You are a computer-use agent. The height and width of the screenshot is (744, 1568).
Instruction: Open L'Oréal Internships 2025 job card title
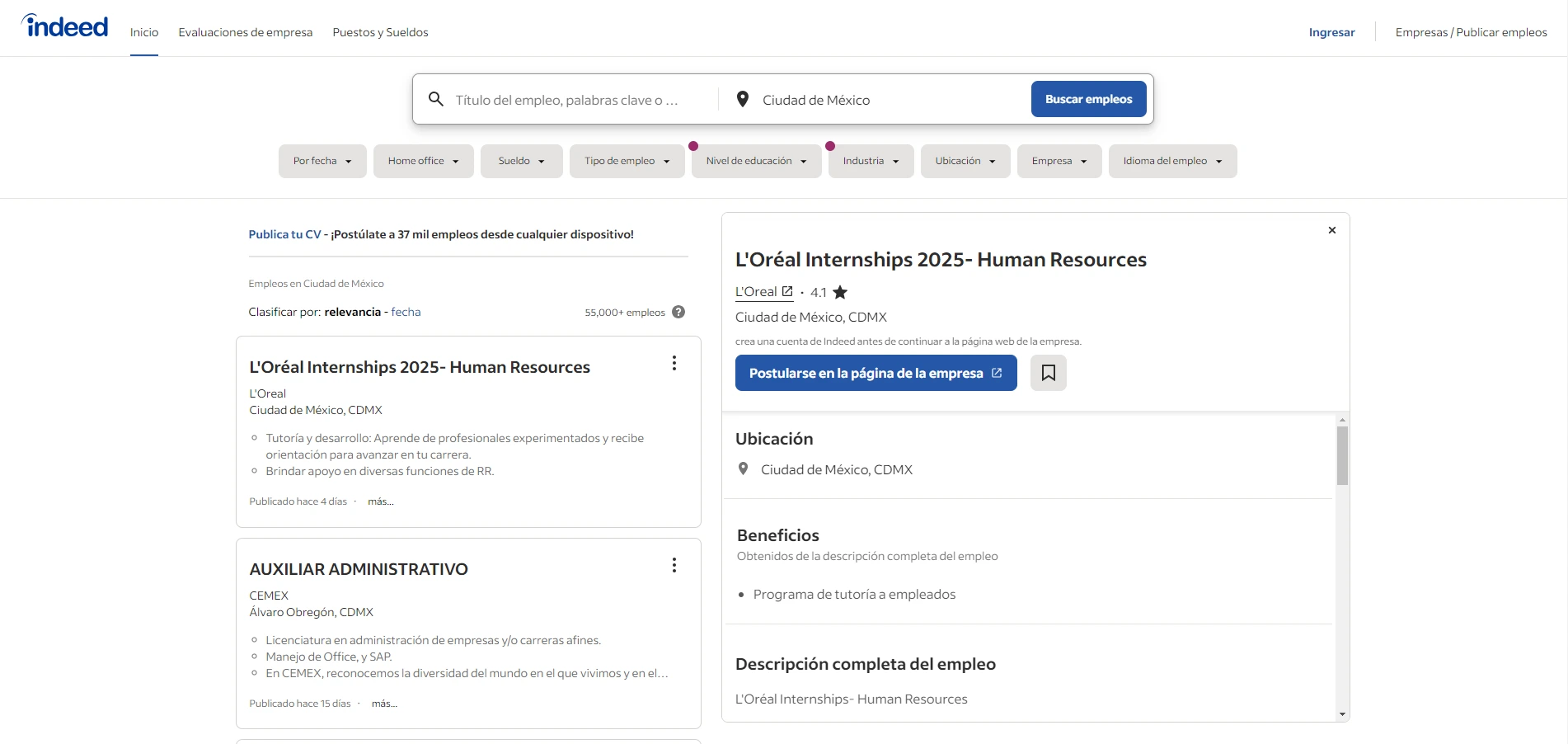pyautogui.click(x=420, y=367)
